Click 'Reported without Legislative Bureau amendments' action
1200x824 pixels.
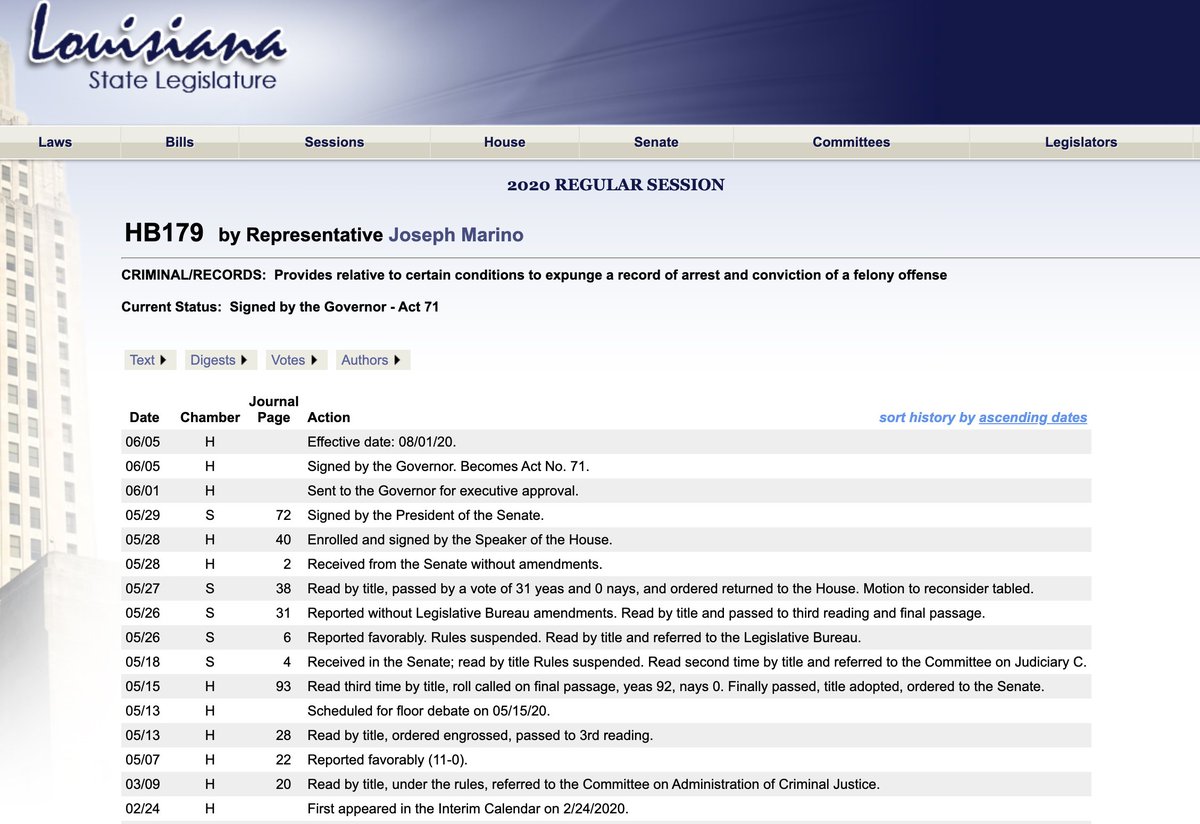(x=646, y=612)
